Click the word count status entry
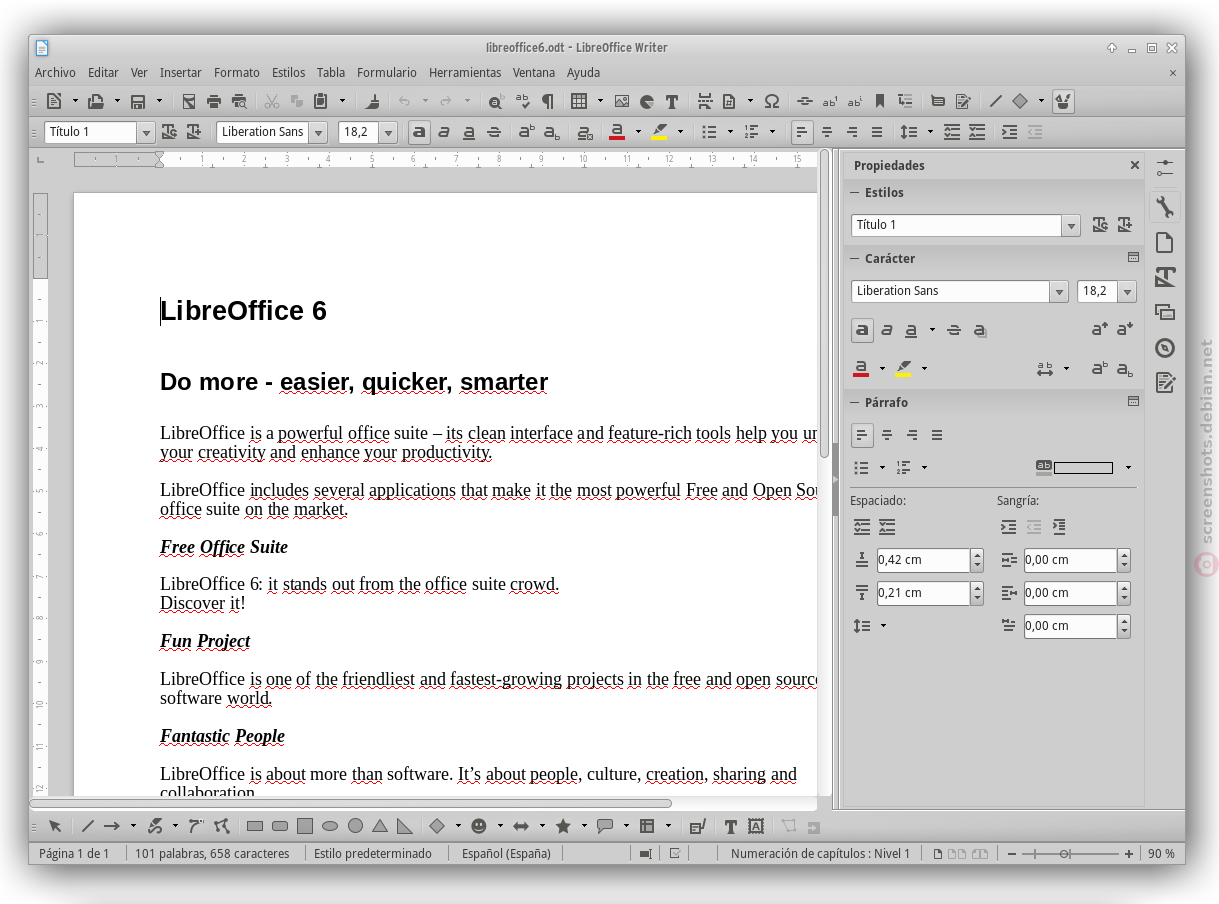The width and height of the screenshot is (1219, 904). 212,854
